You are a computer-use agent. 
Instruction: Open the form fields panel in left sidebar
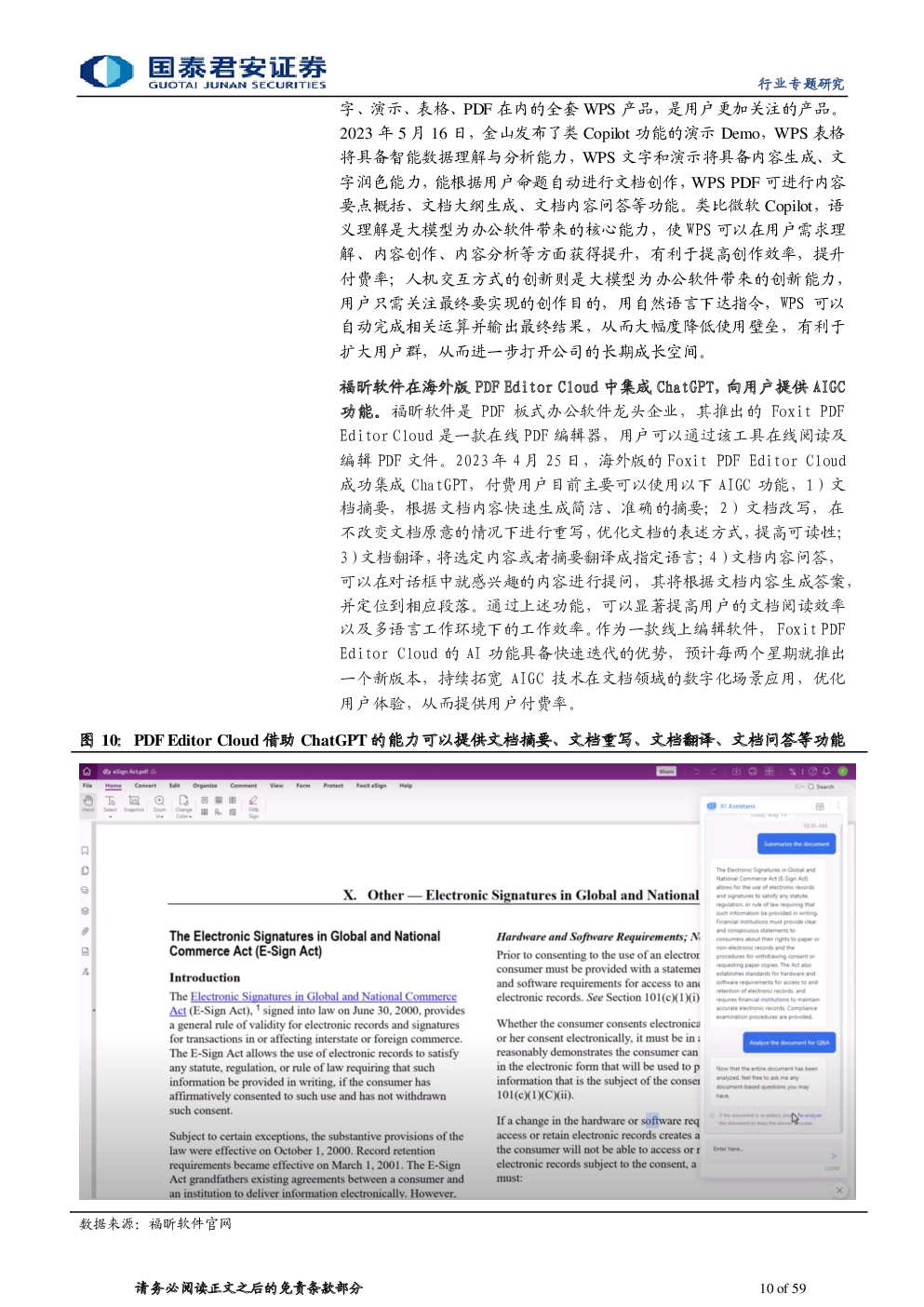(86, 951)
